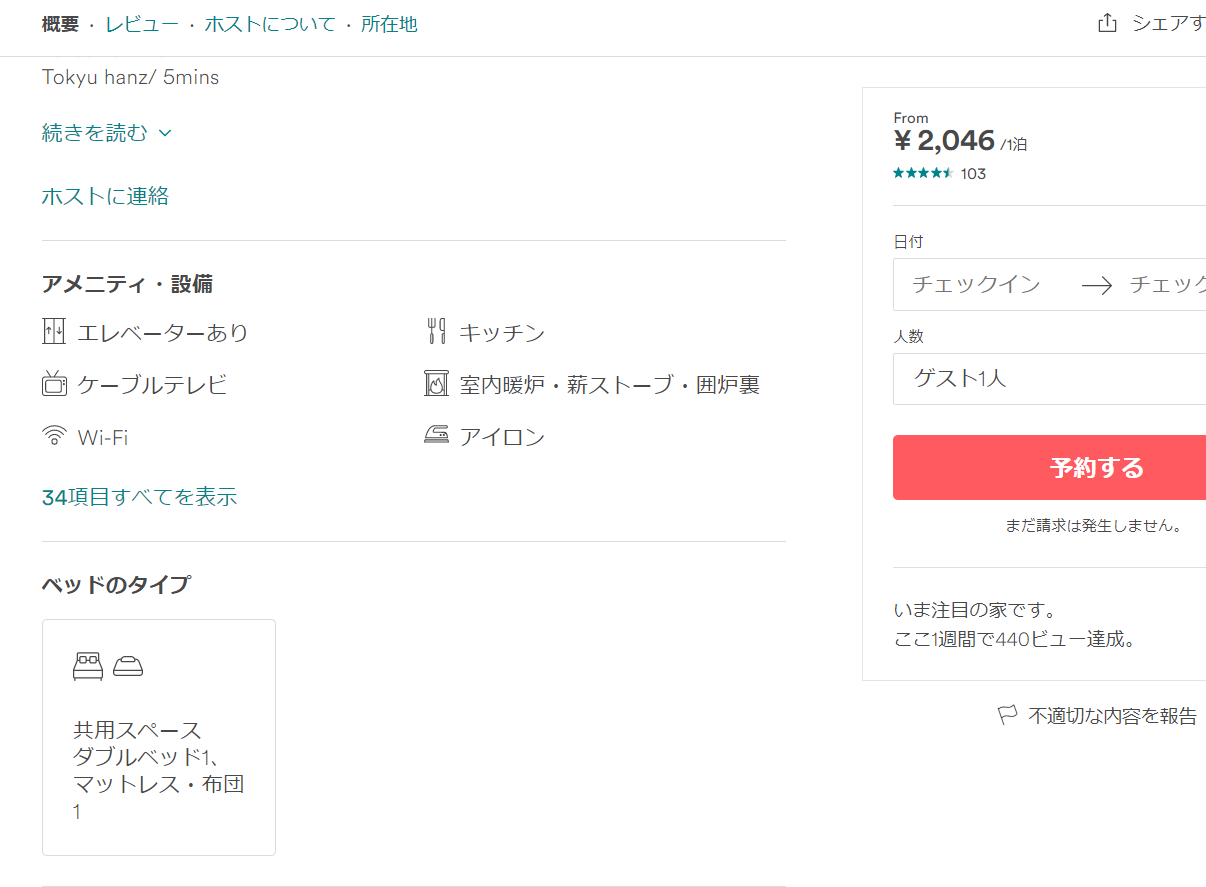
Task: Click the elevator amenity icon
Action: [54, 332]
